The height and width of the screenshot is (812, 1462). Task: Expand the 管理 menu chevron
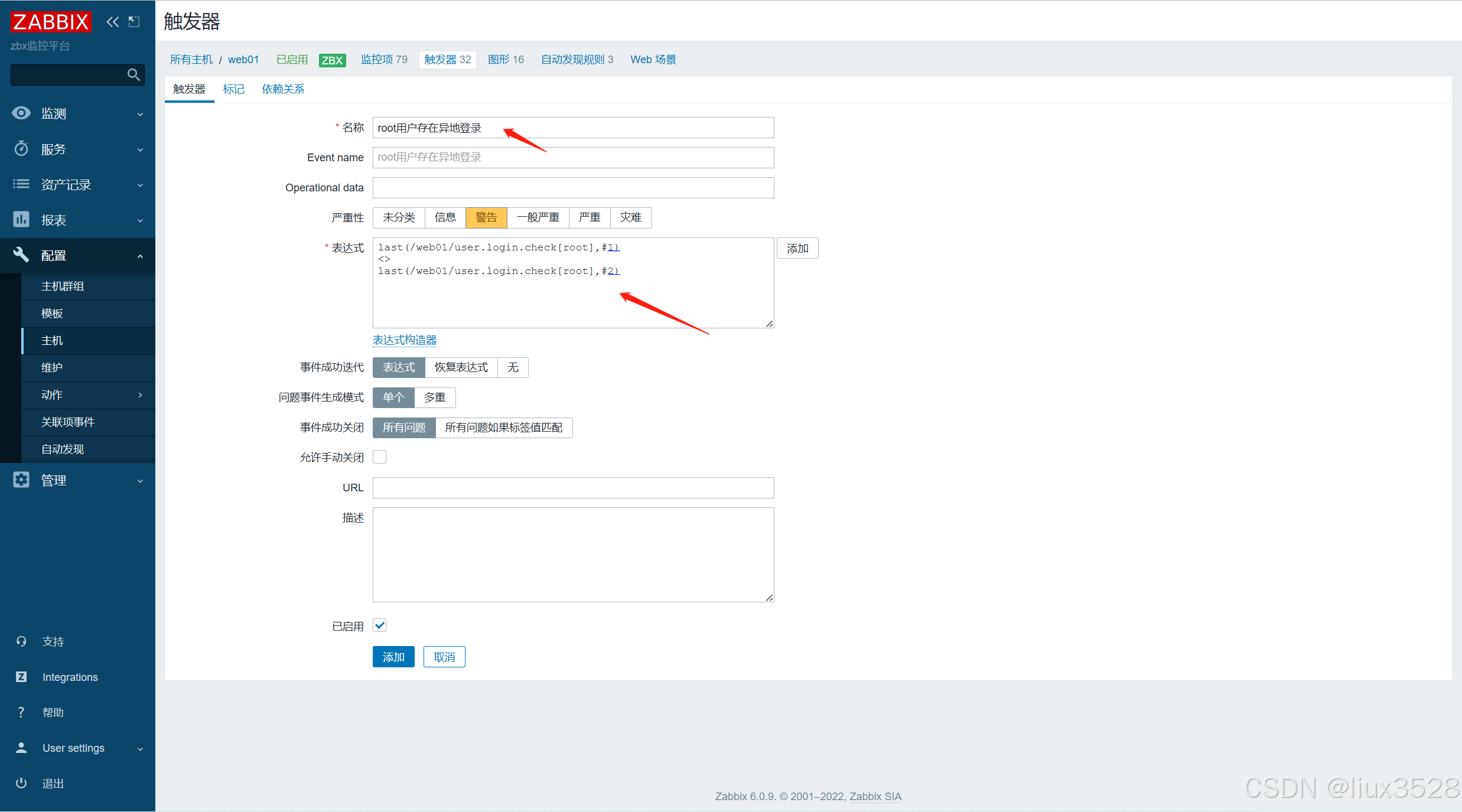pyautogui.click(x=141, y=481)
